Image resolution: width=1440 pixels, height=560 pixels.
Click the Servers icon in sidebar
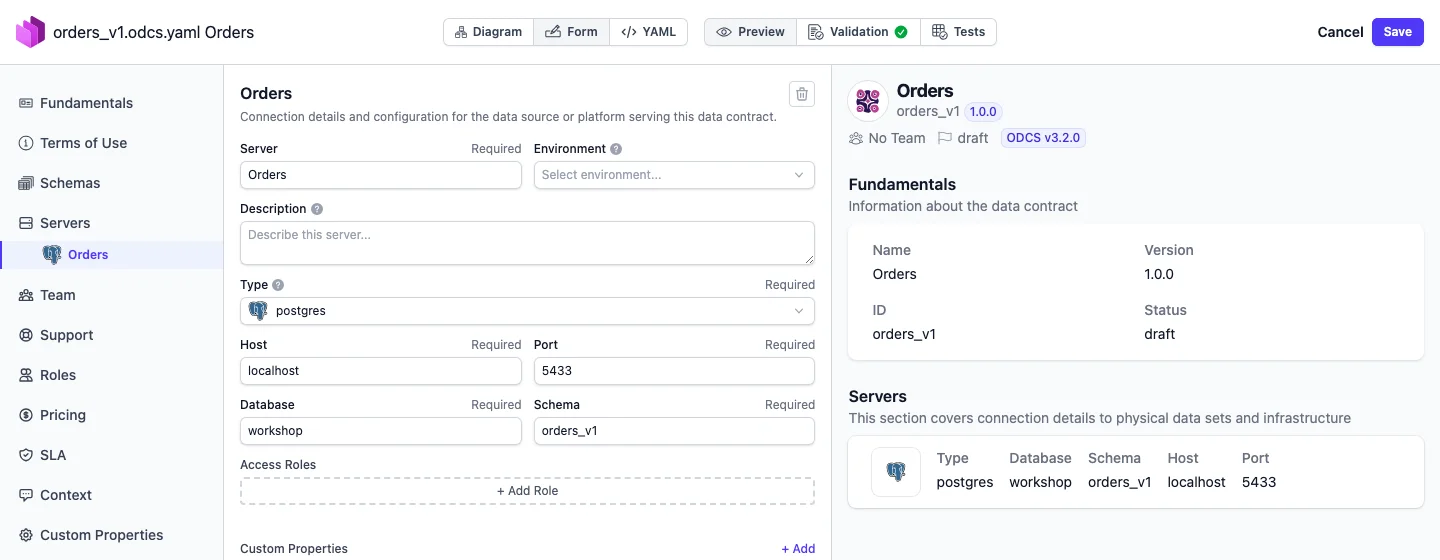point(26,223)
